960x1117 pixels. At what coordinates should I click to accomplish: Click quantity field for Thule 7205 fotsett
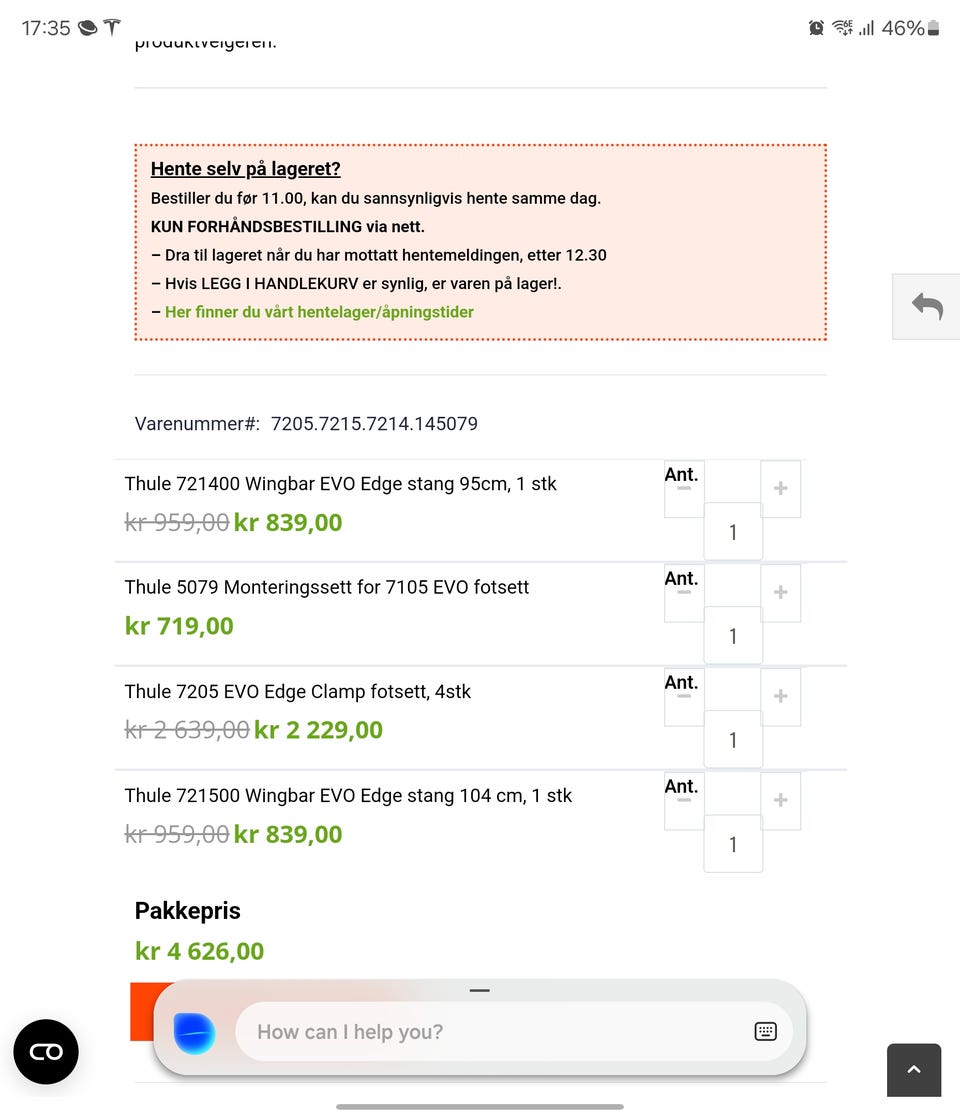tap(733, 740)
